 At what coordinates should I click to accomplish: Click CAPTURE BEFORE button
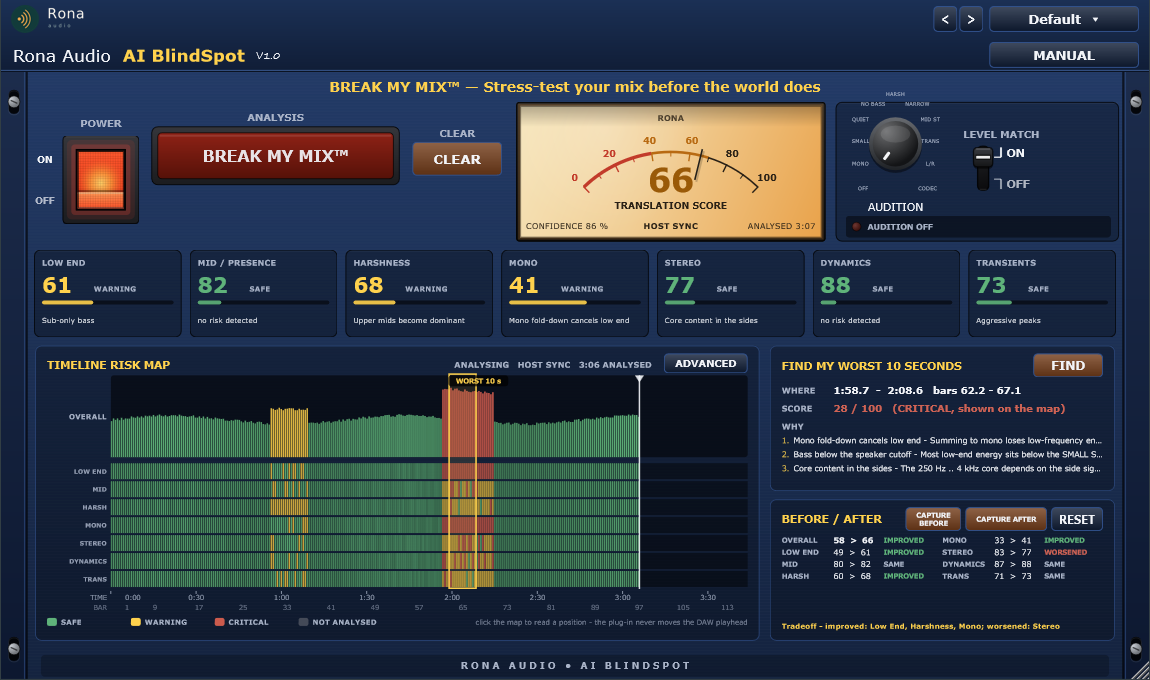[x=933, y=519]
